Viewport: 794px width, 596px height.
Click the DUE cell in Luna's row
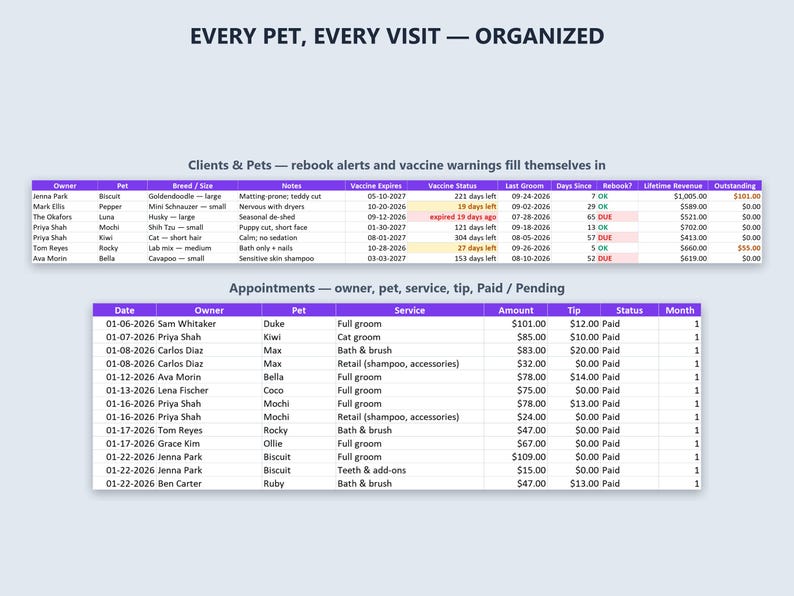[617, 217]
